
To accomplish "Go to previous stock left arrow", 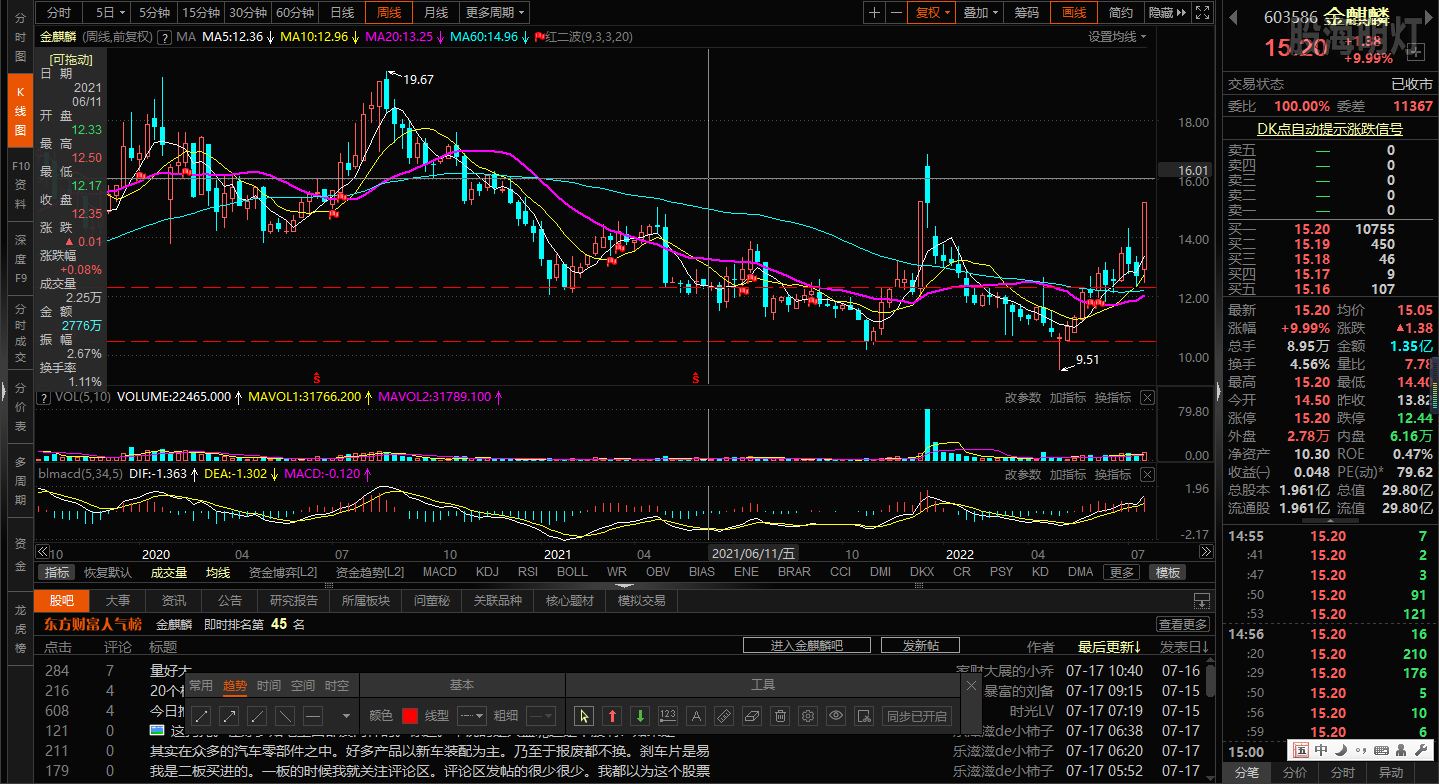I will [x=1233, y=17].
